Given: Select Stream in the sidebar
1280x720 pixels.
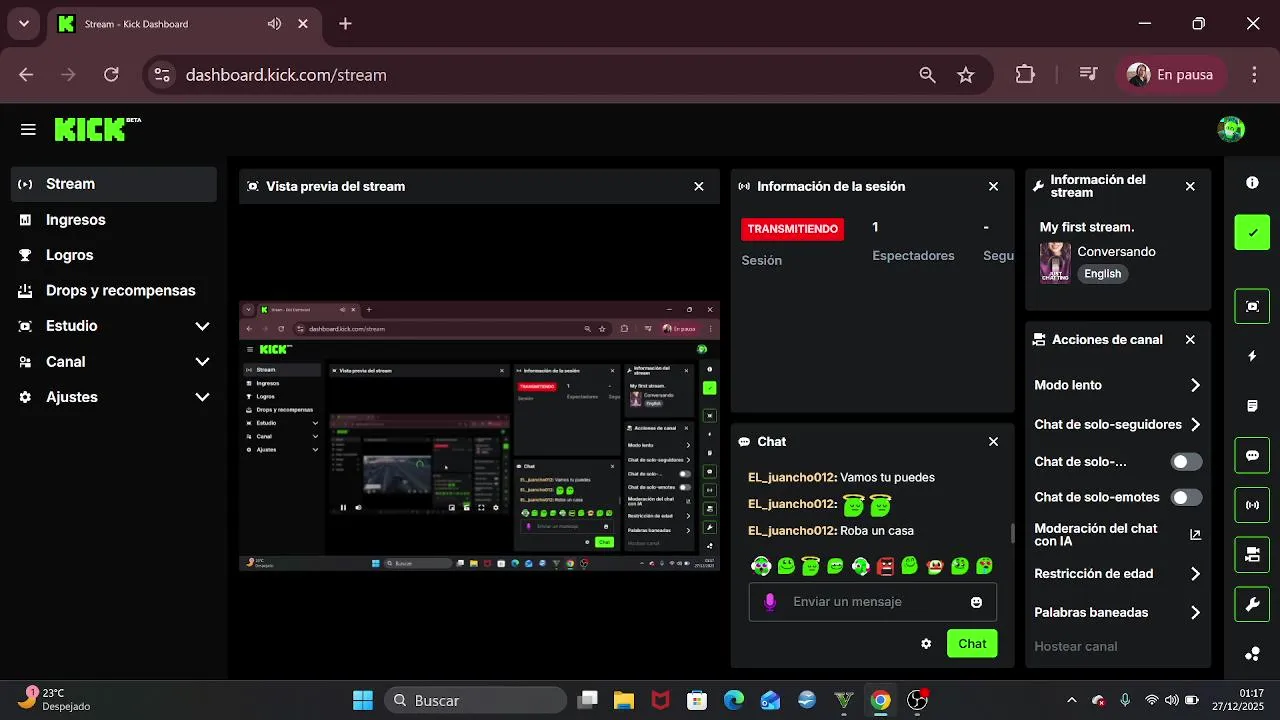Looking at the screenshot, I should coord(114,184).
